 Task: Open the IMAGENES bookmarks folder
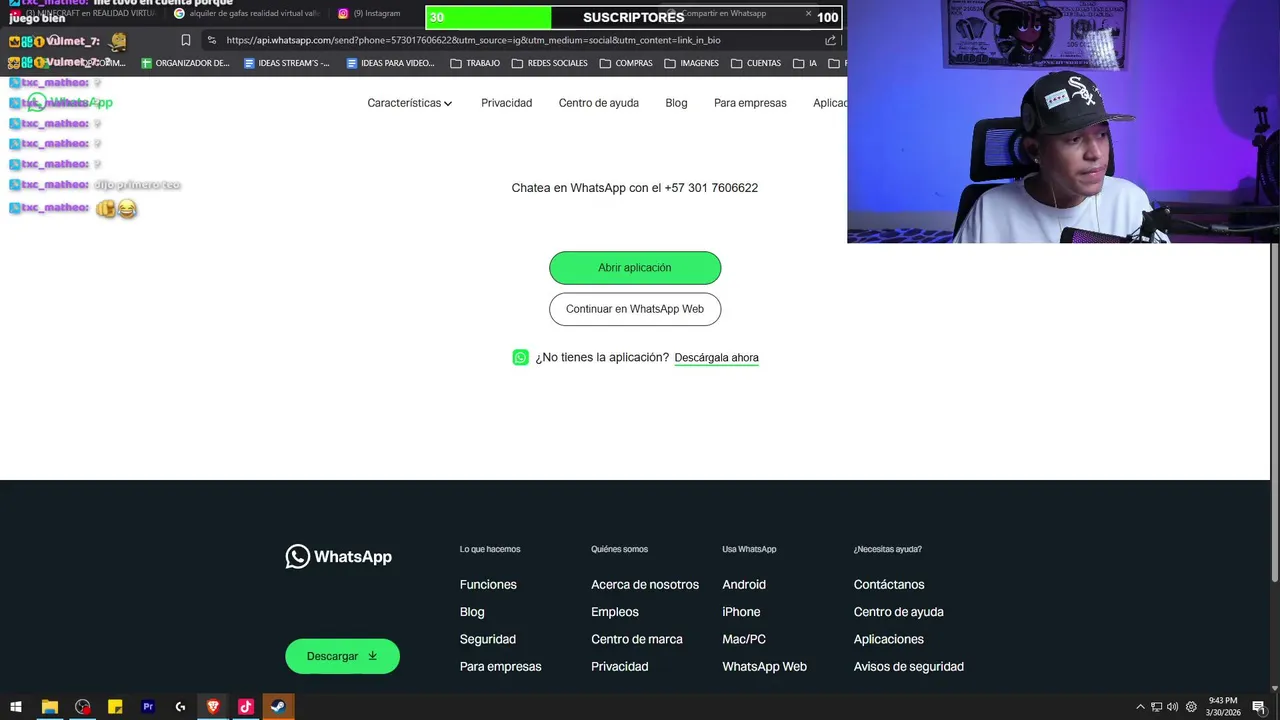click(691, 63)
